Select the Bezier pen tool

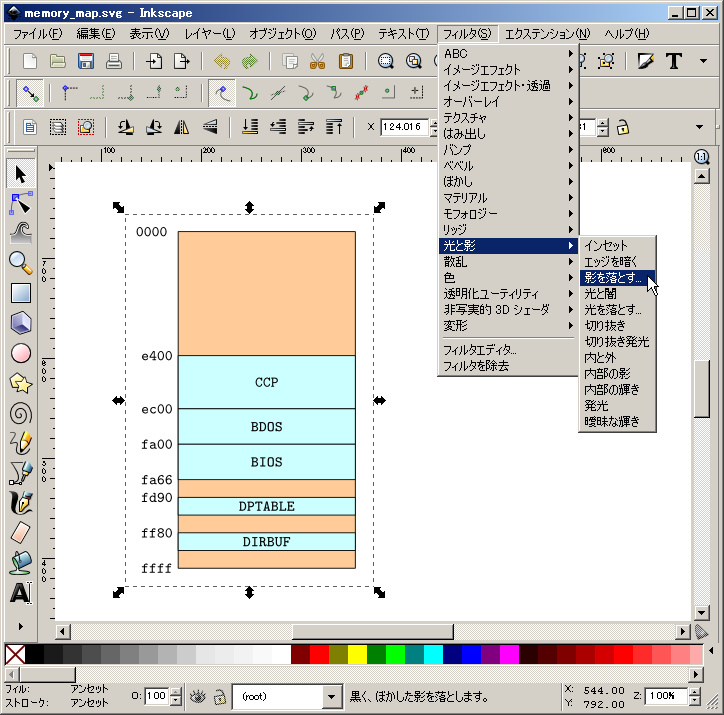pyautogui.click(x=20, y=473)
